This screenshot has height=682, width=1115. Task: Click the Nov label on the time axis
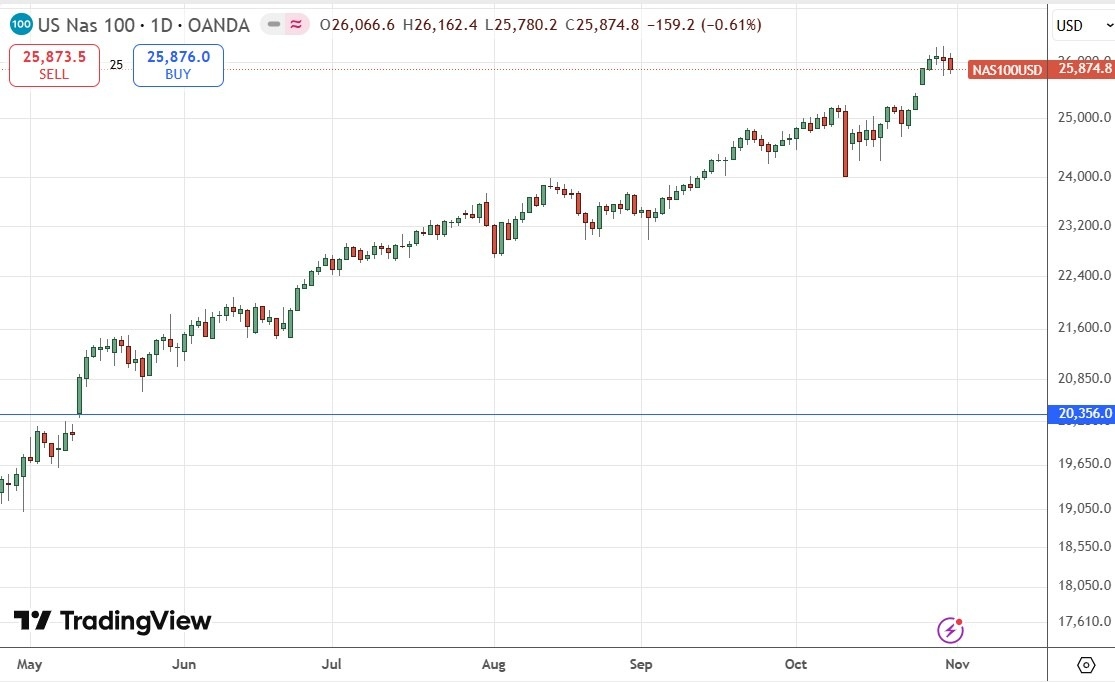957,663
